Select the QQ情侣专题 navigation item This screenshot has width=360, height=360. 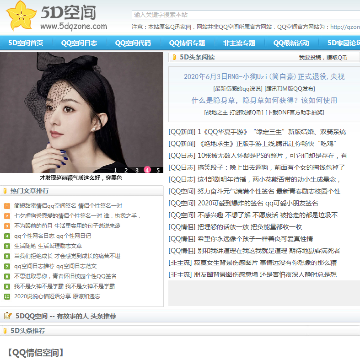point(186,43)
